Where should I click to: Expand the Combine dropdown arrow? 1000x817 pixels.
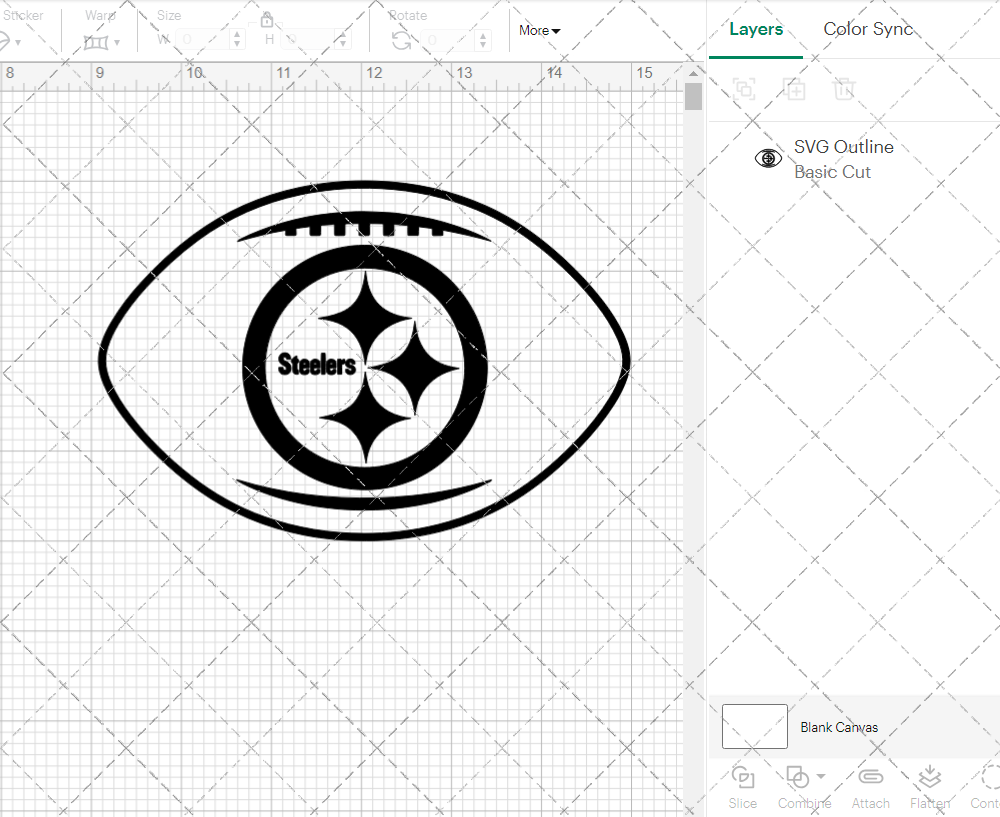coord(821,776)
